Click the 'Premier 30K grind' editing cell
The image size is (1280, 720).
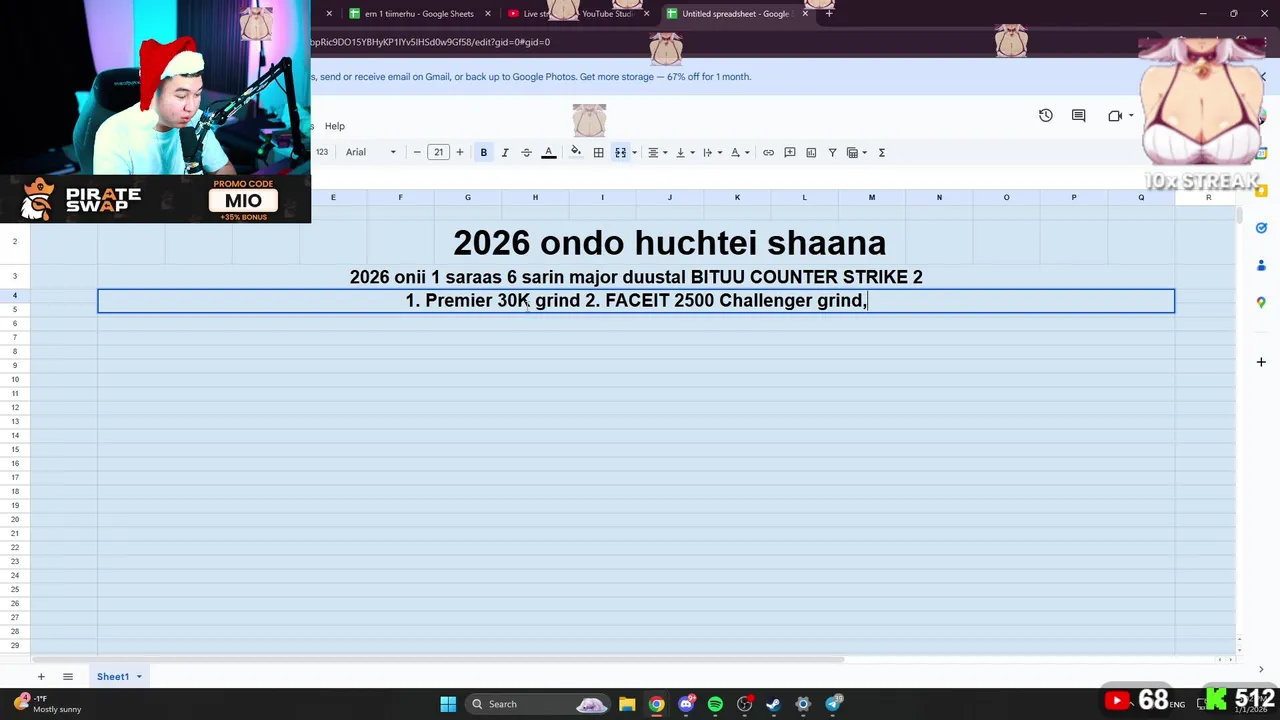636,301
